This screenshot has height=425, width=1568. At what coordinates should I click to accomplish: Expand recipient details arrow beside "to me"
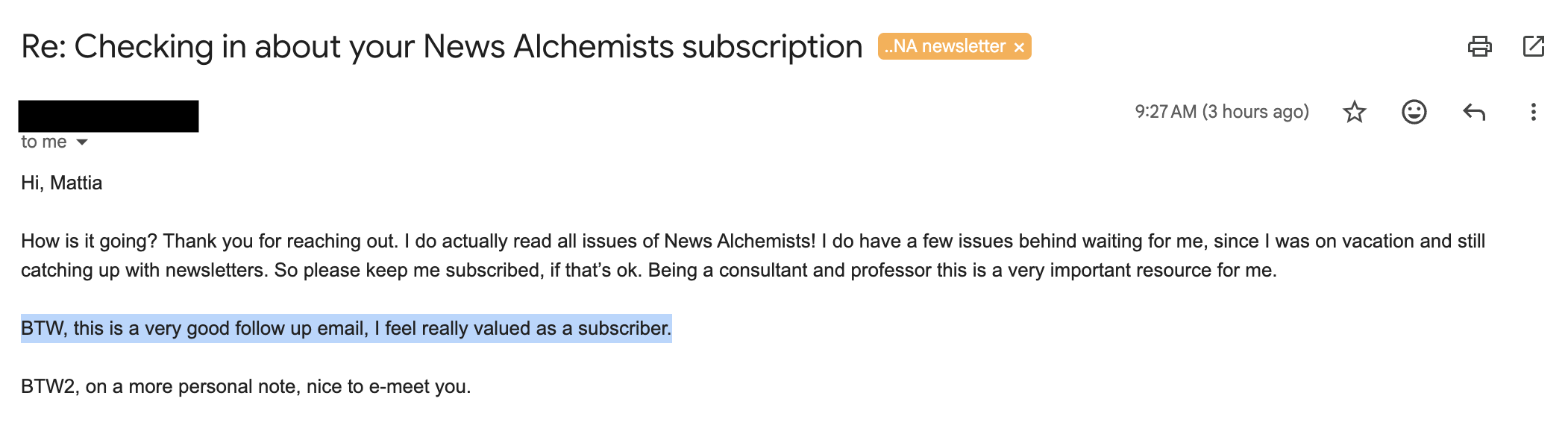click(82, 142)
